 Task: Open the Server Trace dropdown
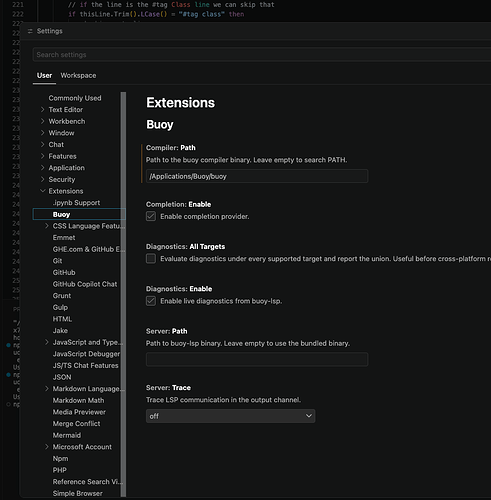click(230, 416)
